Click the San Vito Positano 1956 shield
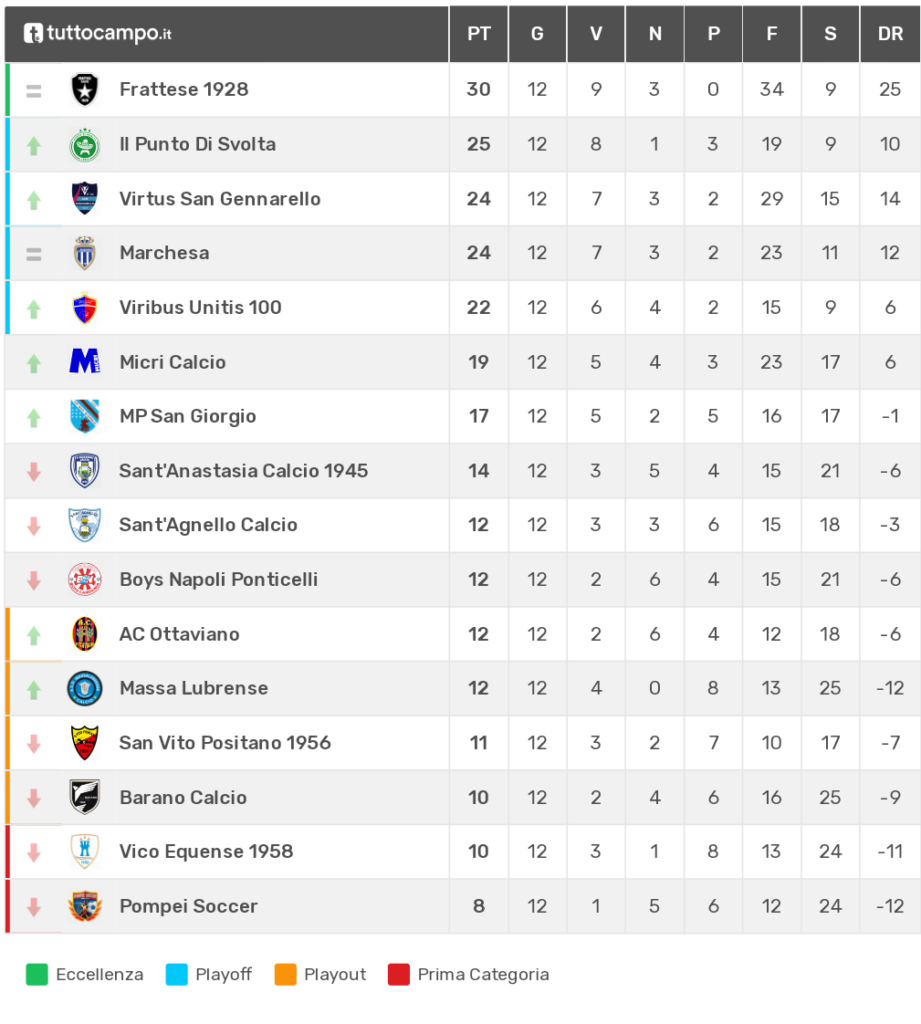Image resolution: width=921 pixels, height=1024 pixels. click(x=84, y=743)
